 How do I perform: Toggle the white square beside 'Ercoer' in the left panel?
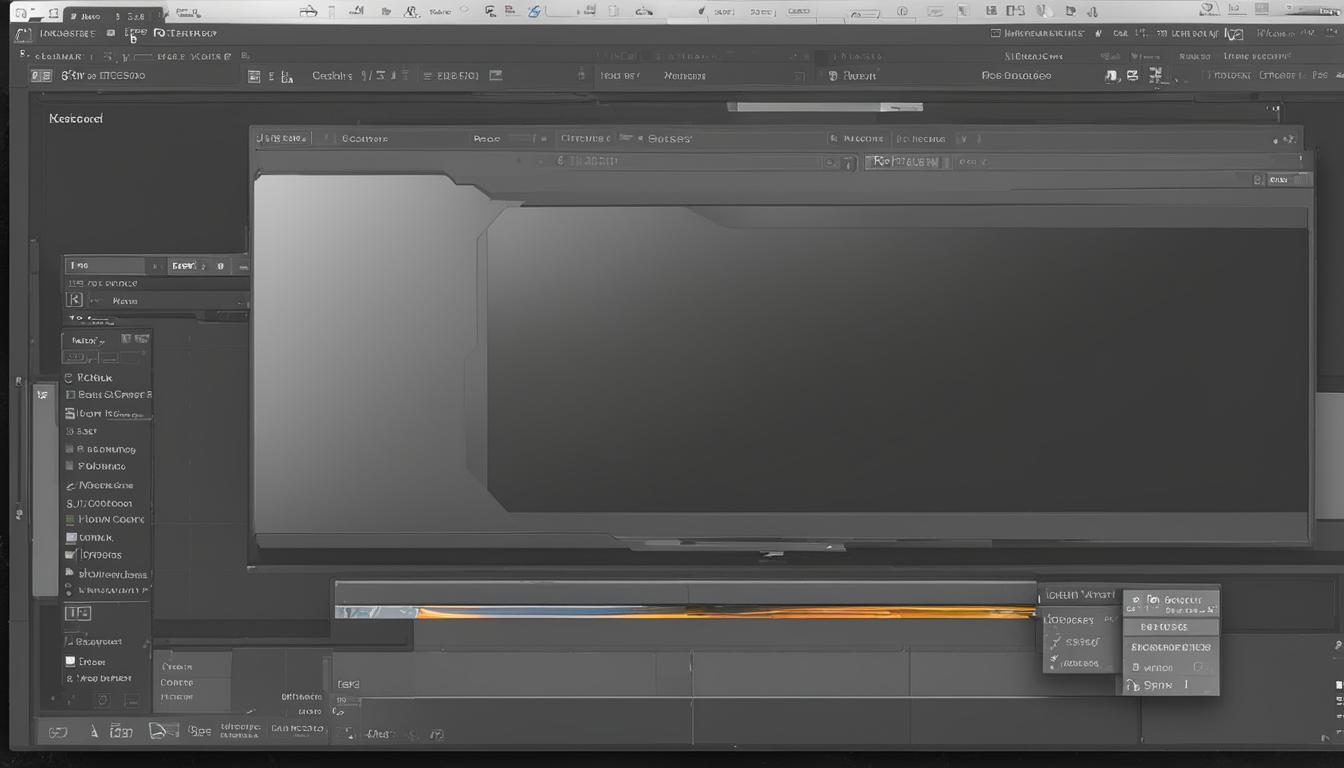pyautogui.click(x=70, y=661)
